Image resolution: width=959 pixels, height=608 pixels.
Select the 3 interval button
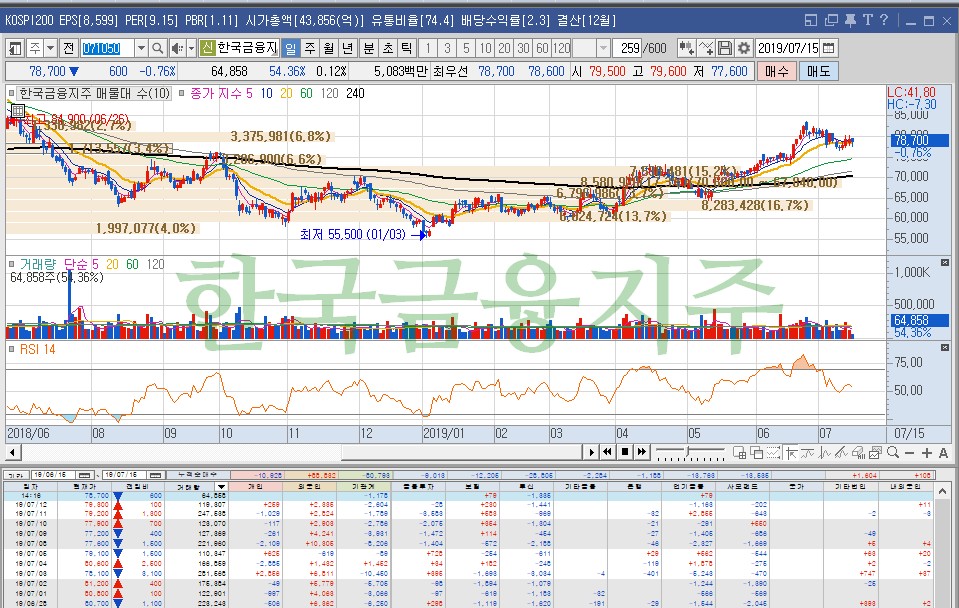[x=447, y=48]
